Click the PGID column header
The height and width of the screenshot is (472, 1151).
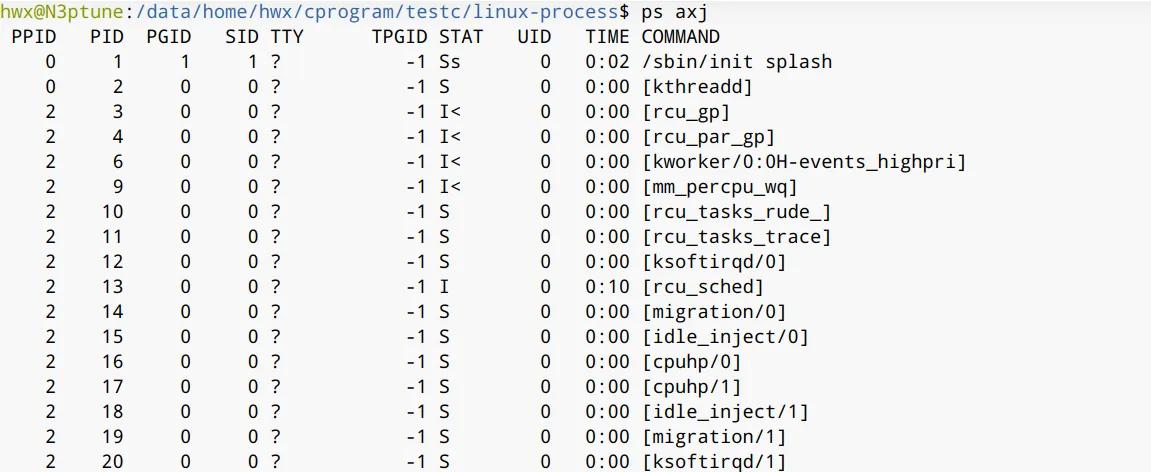click(168, 37)
